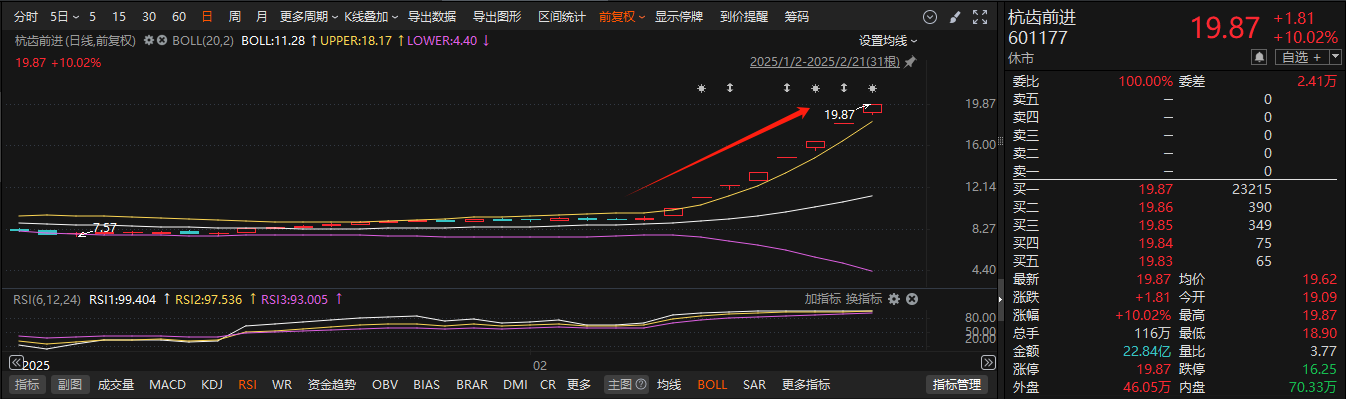This screenshot has height=399, width=1346.
Task: Open 区间统计 range statistics
Action: tap(562, 17)
